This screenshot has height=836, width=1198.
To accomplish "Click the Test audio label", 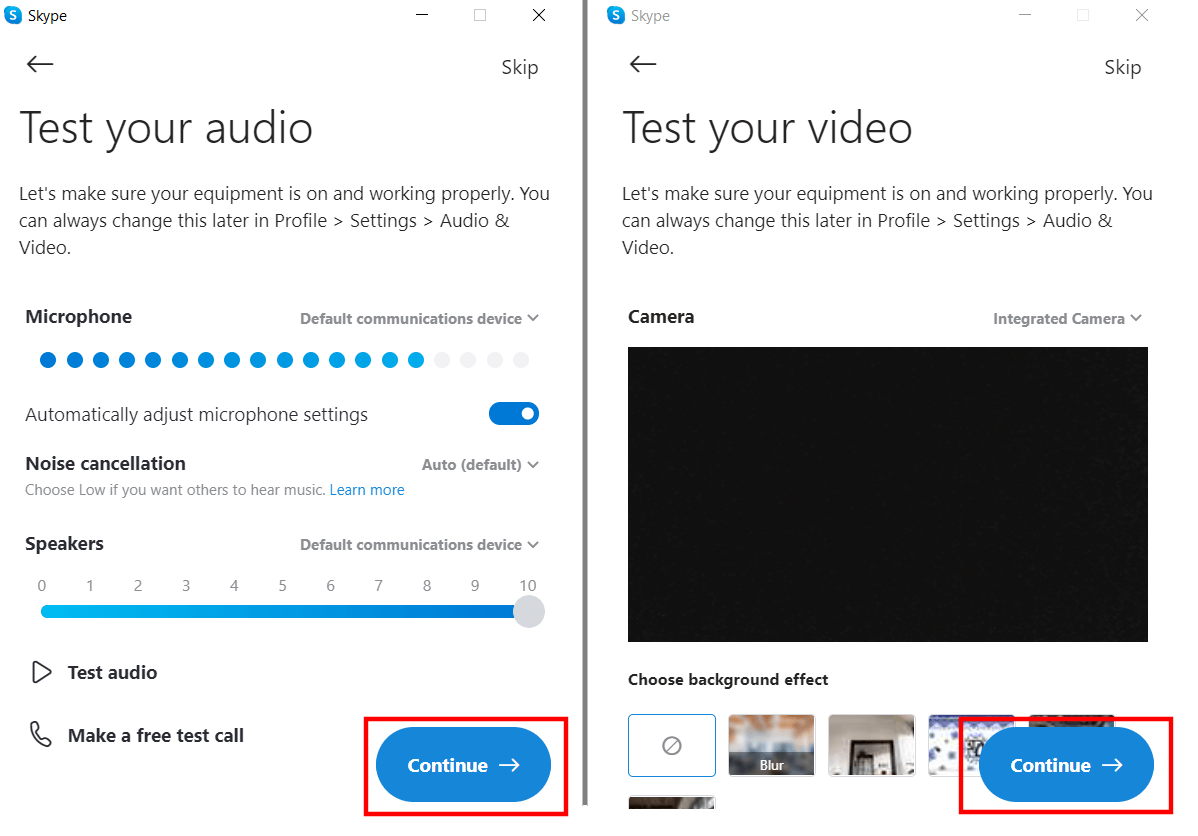I will tap(112, 672).
